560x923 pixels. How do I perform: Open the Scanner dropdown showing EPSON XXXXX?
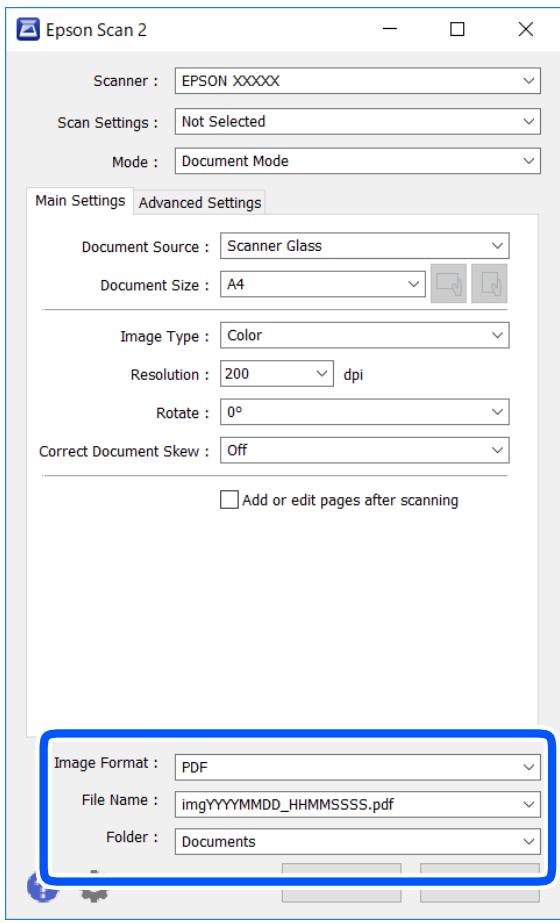coord(357,81)
